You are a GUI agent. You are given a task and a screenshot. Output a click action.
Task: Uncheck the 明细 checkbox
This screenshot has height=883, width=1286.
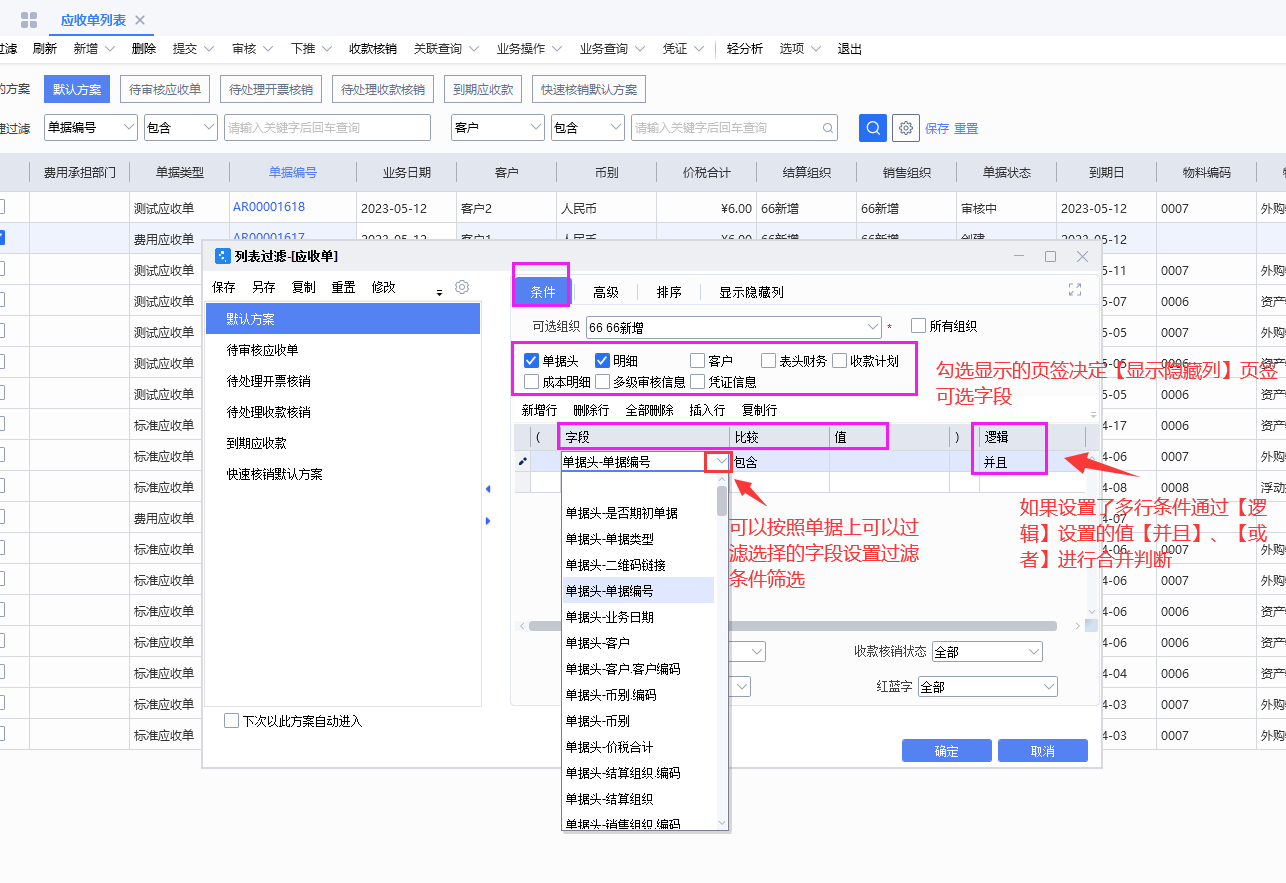[602, 361]
